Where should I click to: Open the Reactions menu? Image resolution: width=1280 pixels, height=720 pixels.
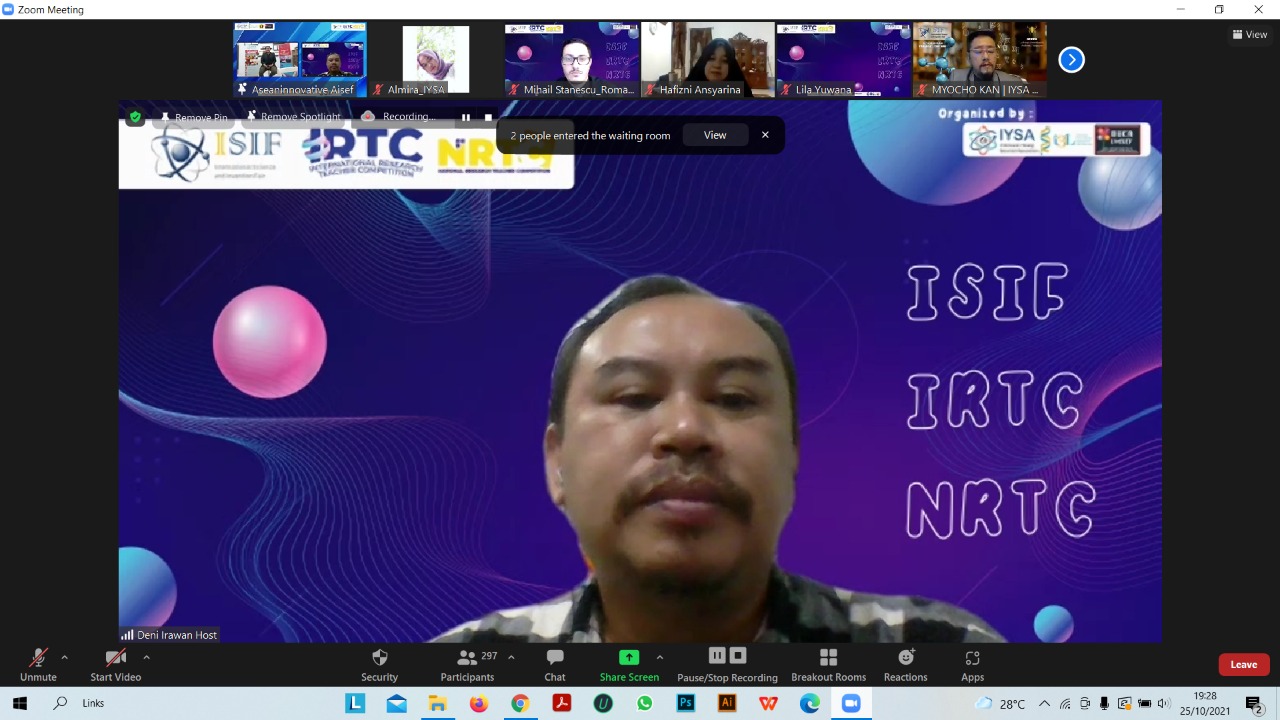tap(905, 664)
